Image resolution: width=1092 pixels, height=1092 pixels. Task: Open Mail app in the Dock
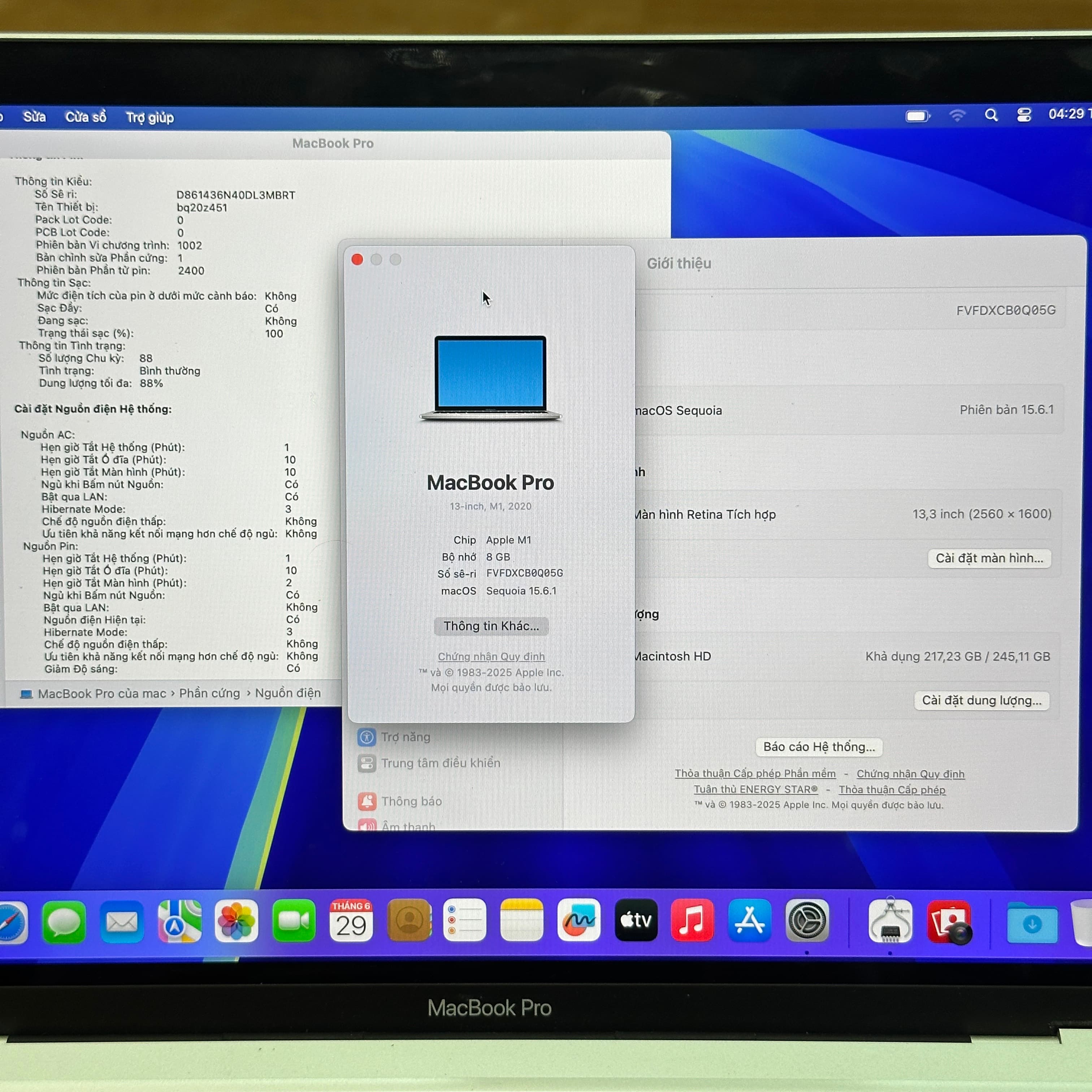pos(122,922)
